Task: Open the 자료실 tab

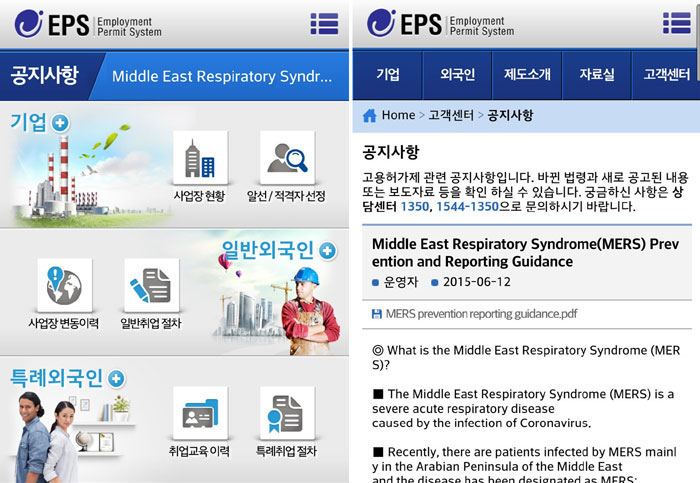Action: [x=596, y=75]
